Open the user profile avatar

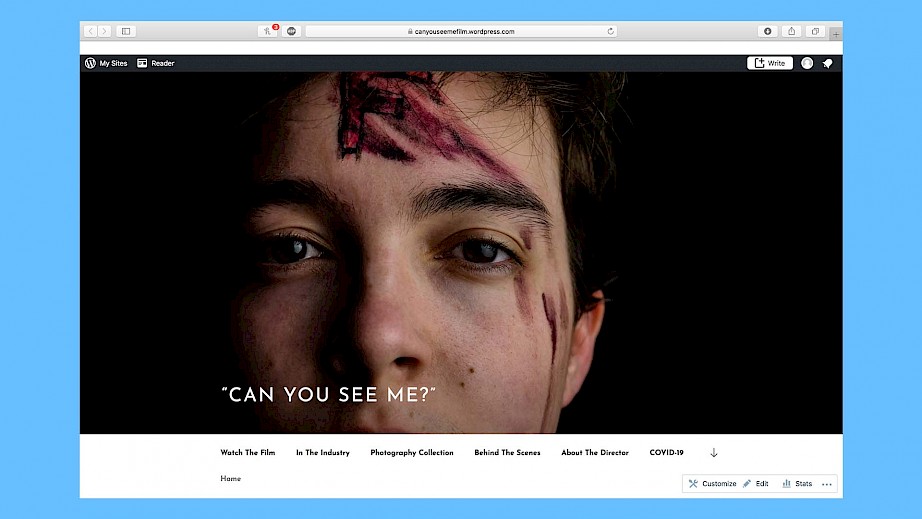click(x=807, y=63)
